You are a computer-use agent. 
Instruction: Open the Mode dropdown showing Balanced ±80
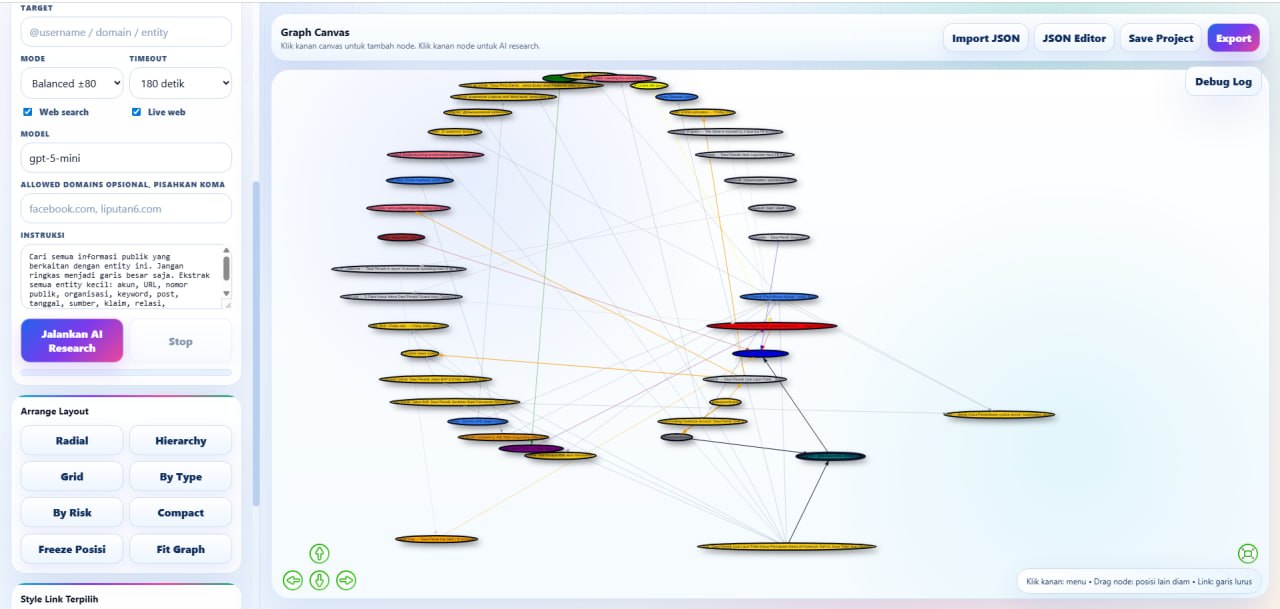pos(72,83)
